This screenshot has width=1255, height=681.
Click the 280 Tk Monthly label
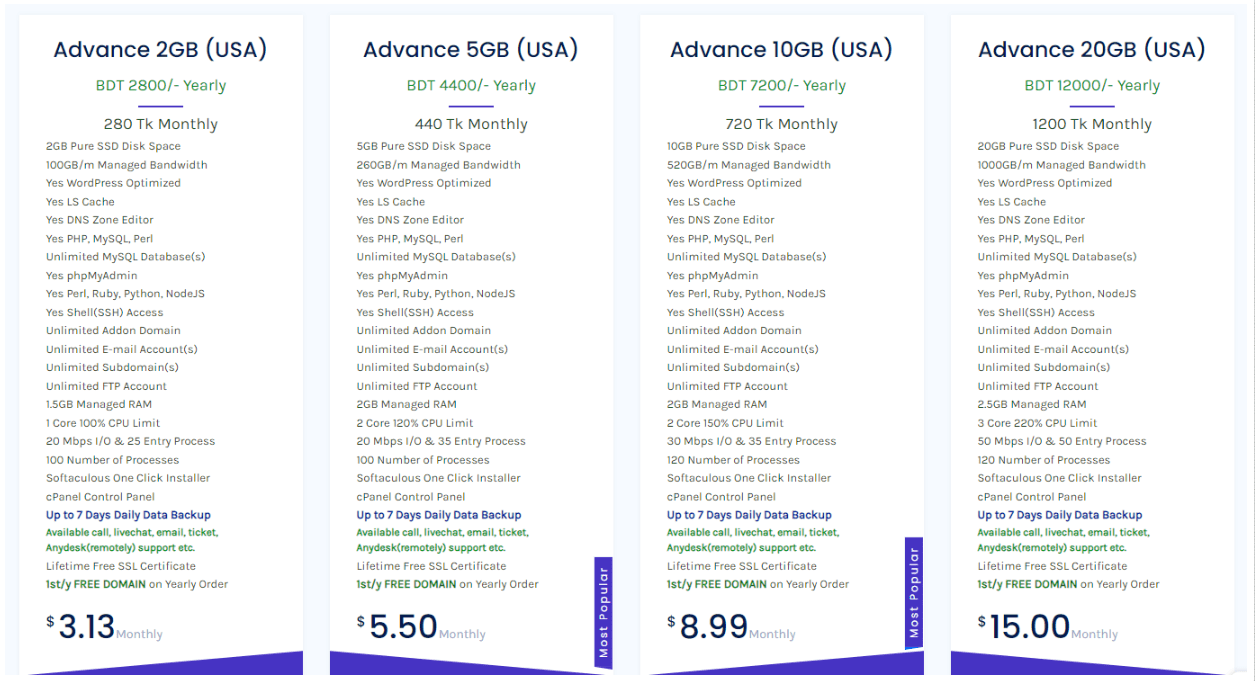pyautogui.click(x=160, y=125)
